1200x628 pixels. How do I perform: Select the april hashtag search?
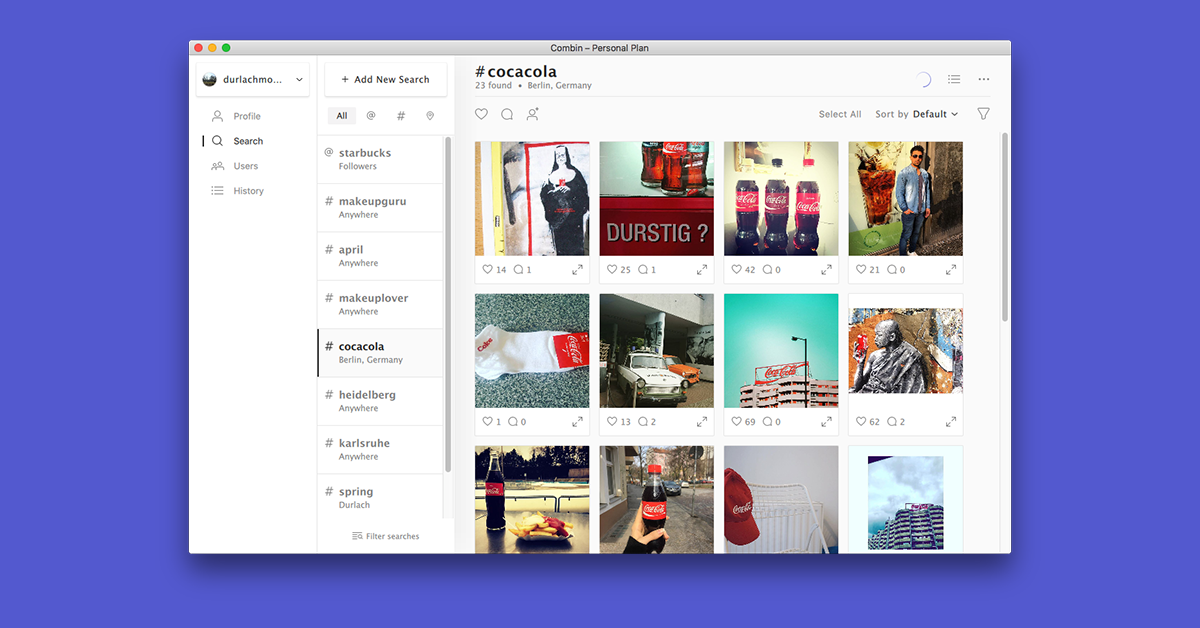[380, 256]
